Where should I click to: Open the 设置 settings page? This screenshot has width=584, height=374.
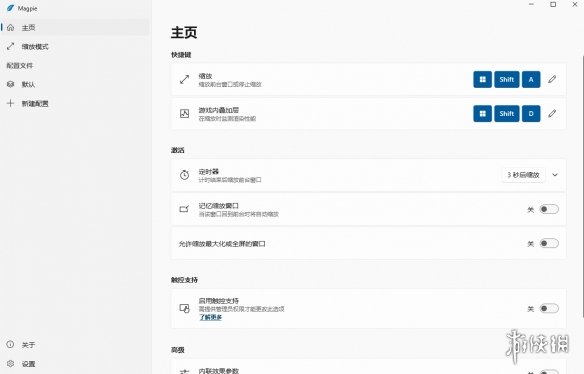75,364
